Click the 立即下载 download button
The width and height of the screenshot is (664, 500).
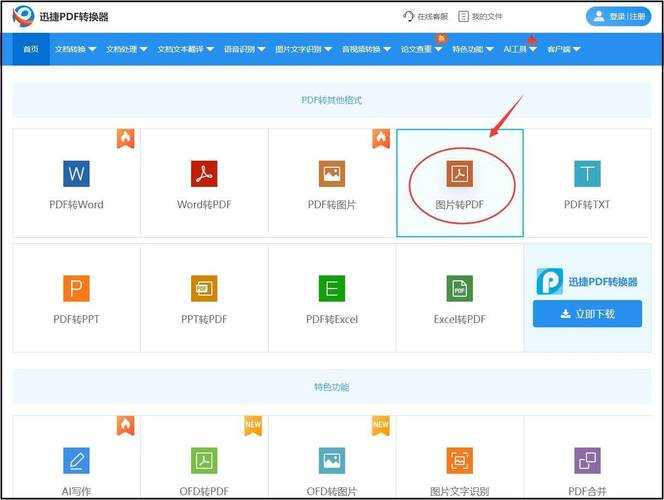coord(587,314)
